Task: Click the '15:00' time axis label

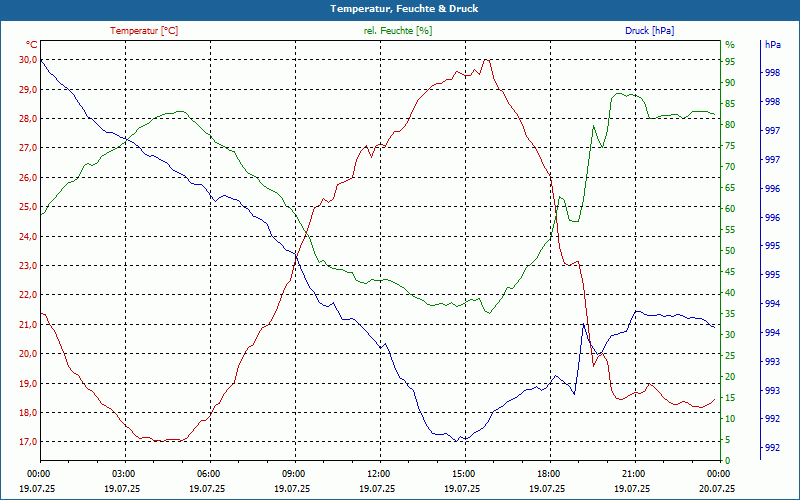Action: (465, 473)
